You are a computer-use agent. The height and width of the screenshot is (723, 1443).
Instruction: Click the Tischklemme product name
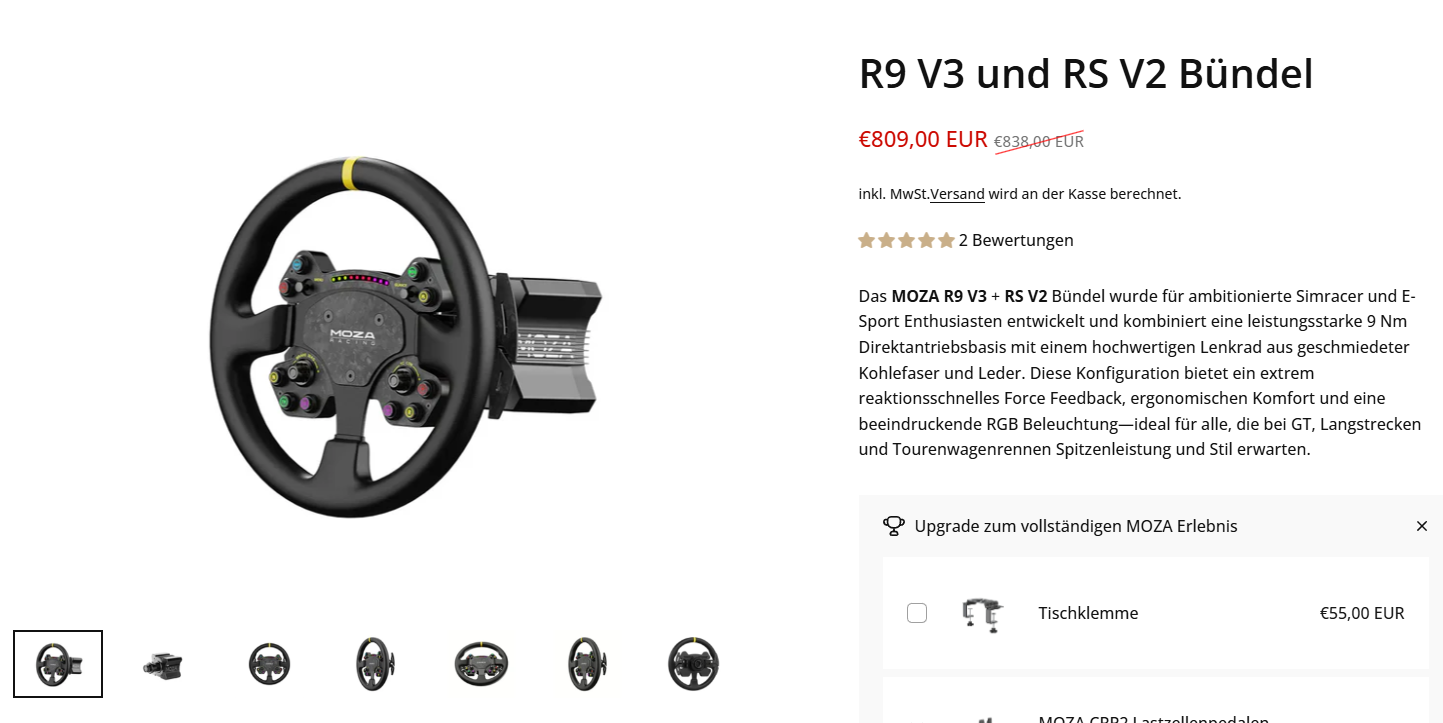[1088, 613]
